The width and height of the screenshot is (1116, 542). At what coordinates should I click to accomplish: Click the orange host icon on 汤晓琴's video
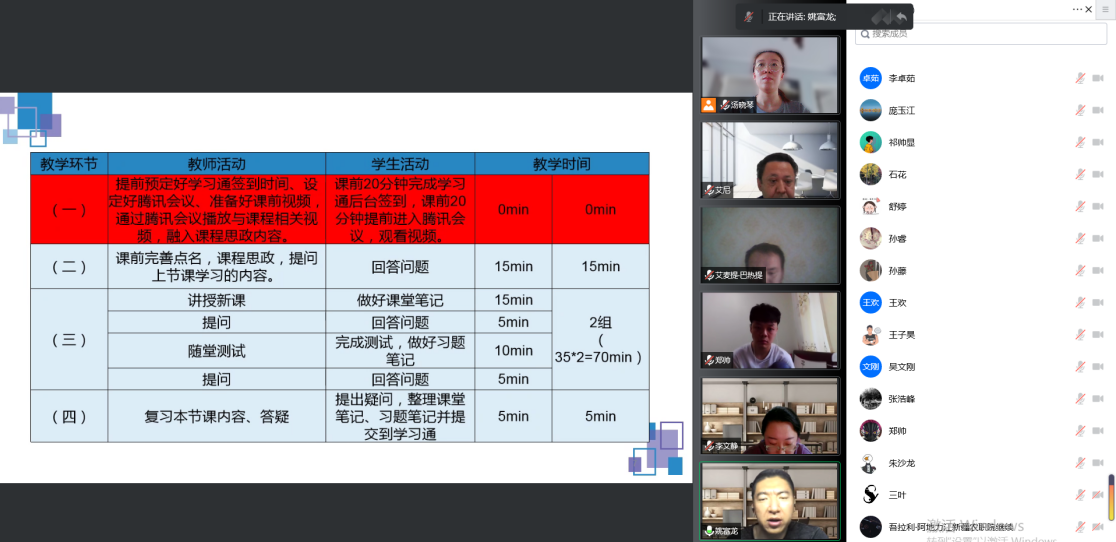point(709,104)
